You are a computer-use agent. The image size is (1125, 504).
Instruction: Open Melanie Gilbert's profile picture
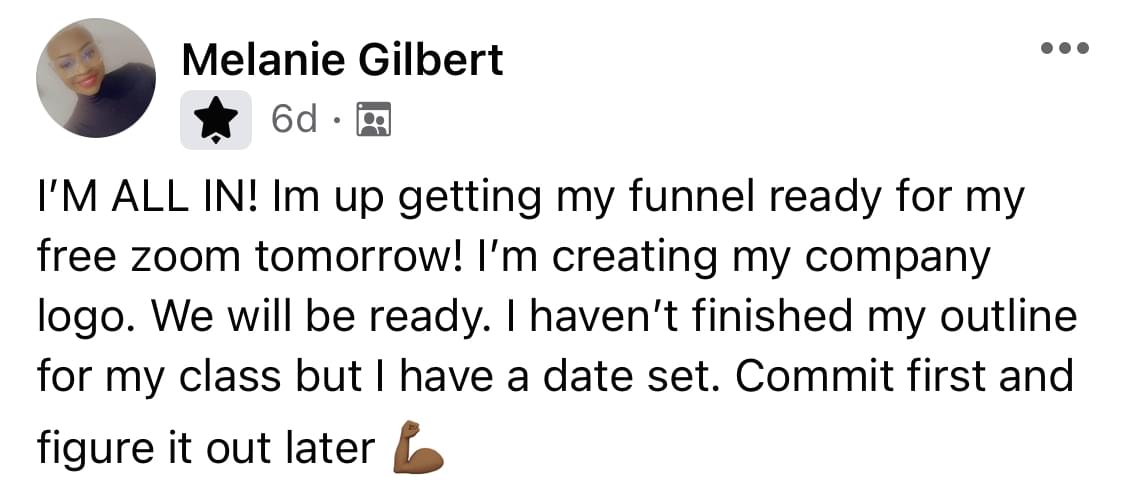coord(96,78)
